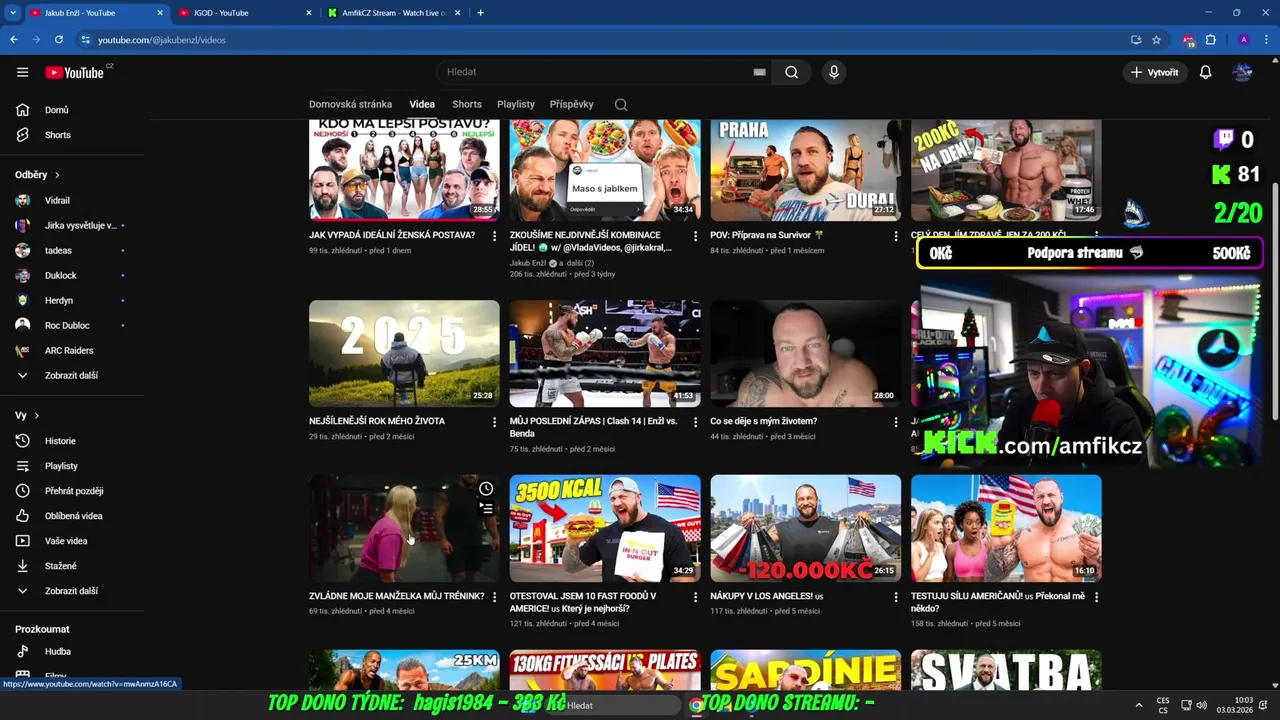The image size is (1280, 720).
Task: Go back with the browser back arrow
Action: tap(13, 40)
